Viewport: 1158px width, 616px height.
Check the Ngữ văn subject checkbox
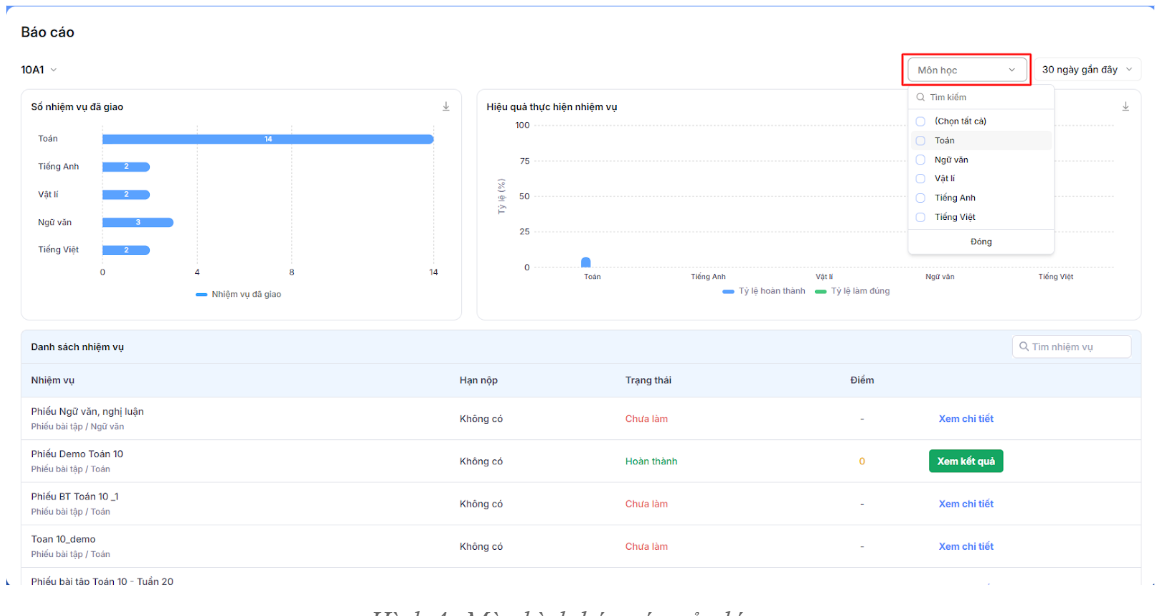[921, 160]
